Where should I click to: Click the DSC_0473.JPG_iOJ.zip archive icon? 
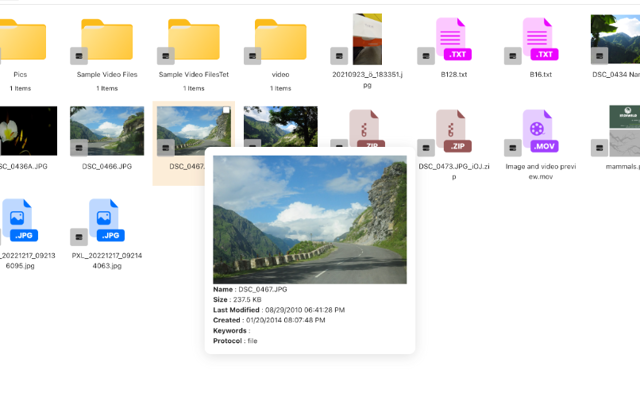[x=453, y=131]
